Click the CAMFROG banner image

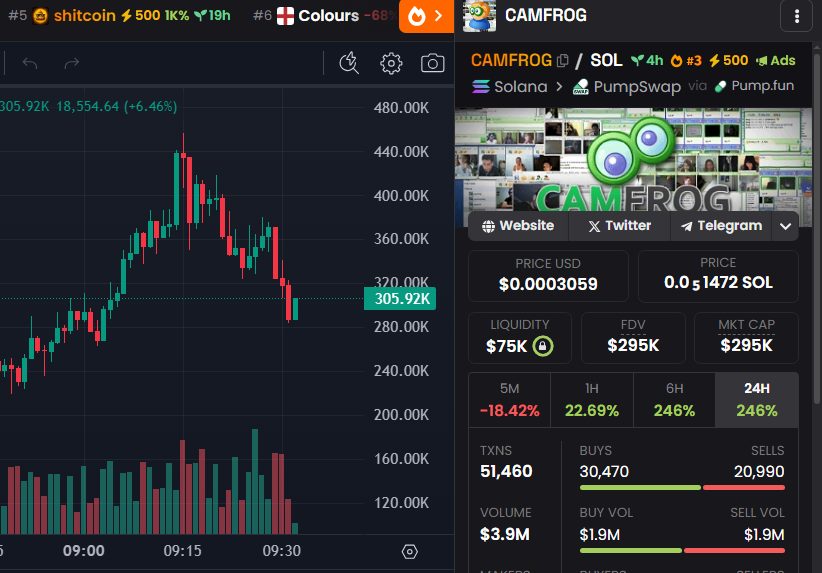[633, 159]
